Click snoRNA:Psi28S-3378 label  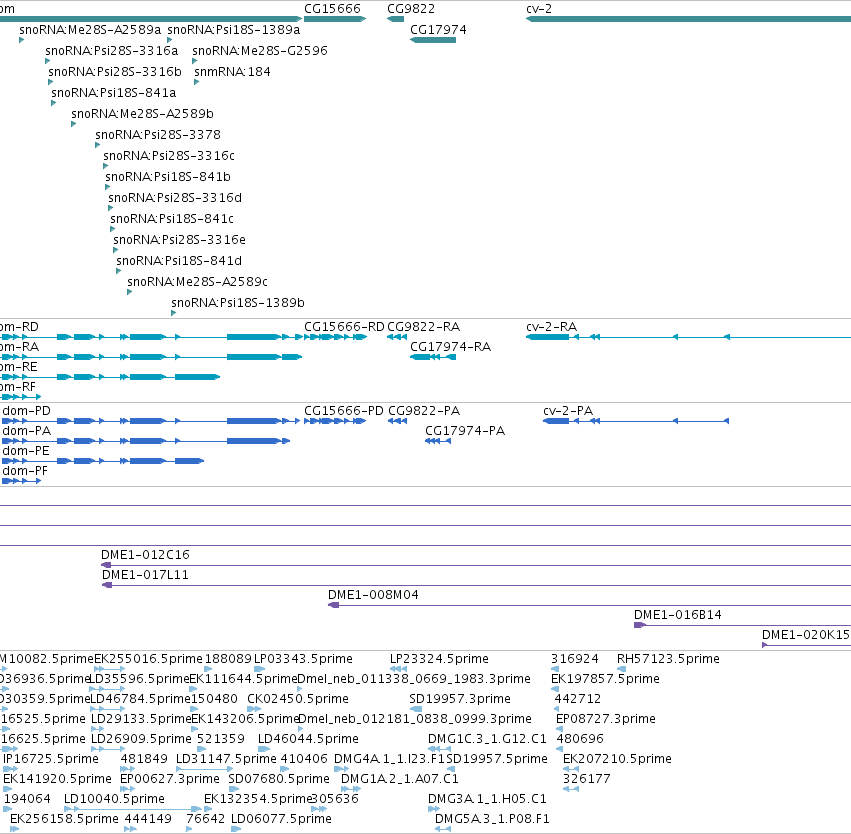pyautogui.click(x=158, y=135)
